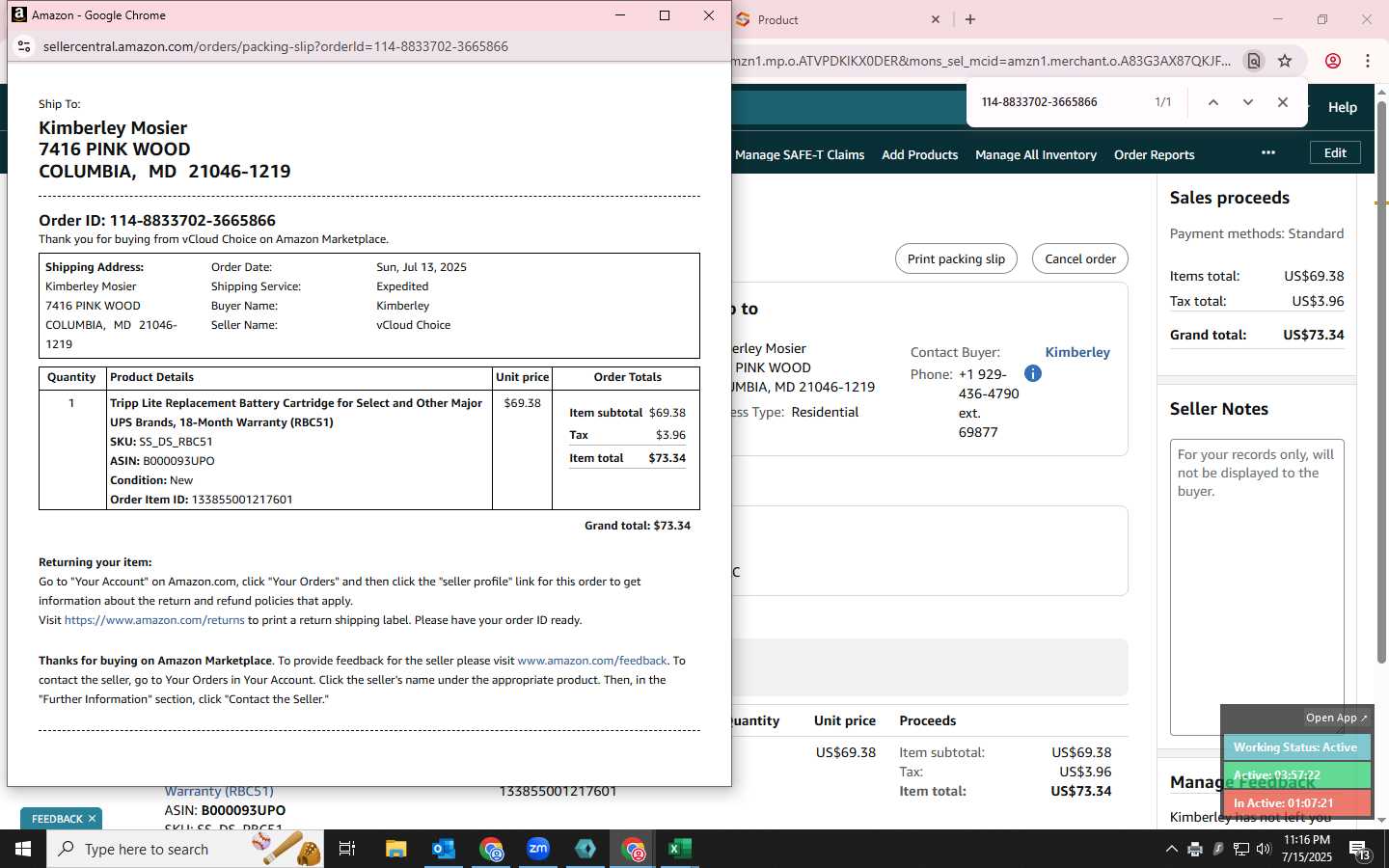The width and height of the screenshot is (1389, 868).
Task: Click into the Seller Notes text area
Action: [1257, 587]
